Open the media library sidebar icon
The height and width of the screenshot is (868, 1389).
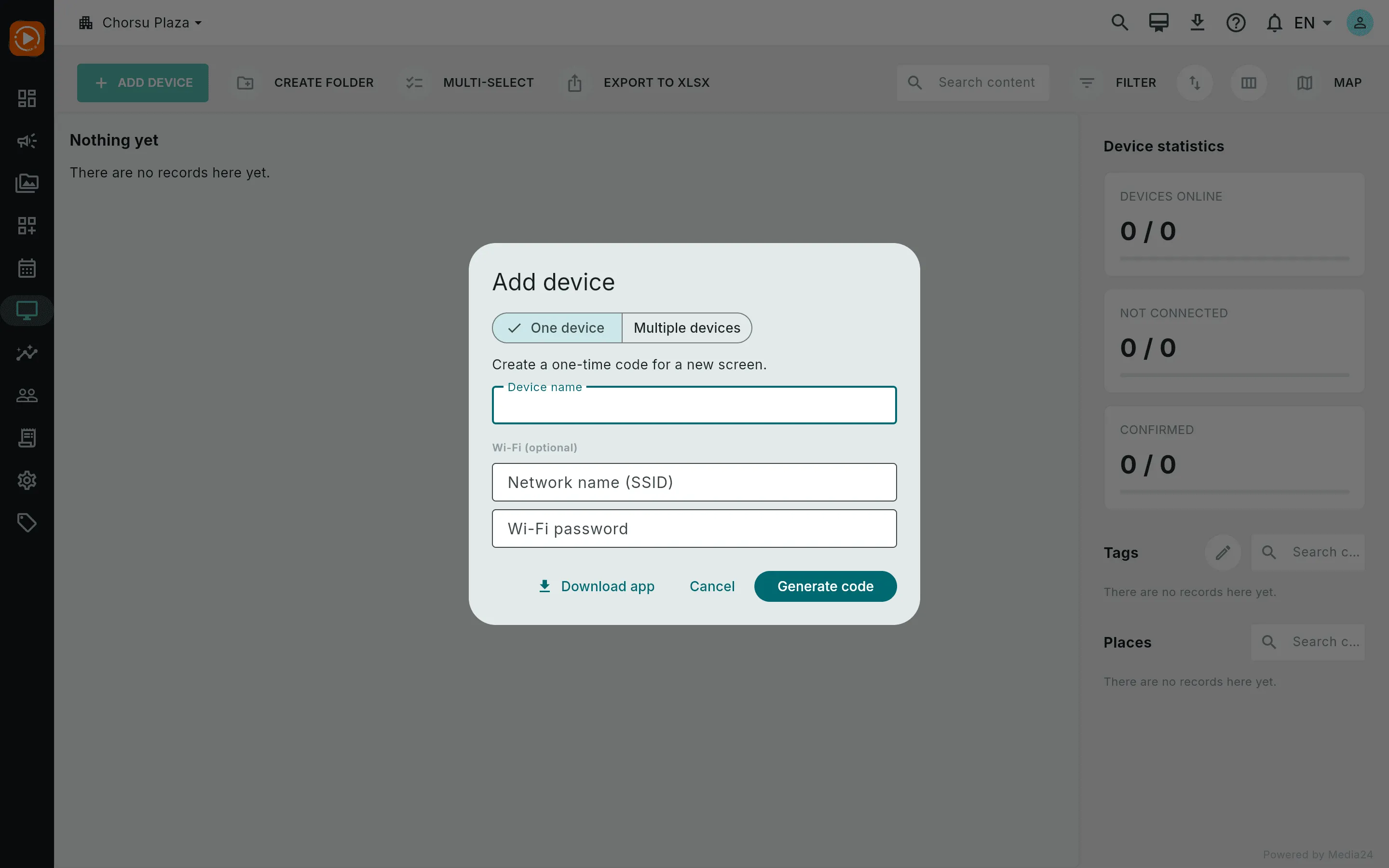coord(27,183)
